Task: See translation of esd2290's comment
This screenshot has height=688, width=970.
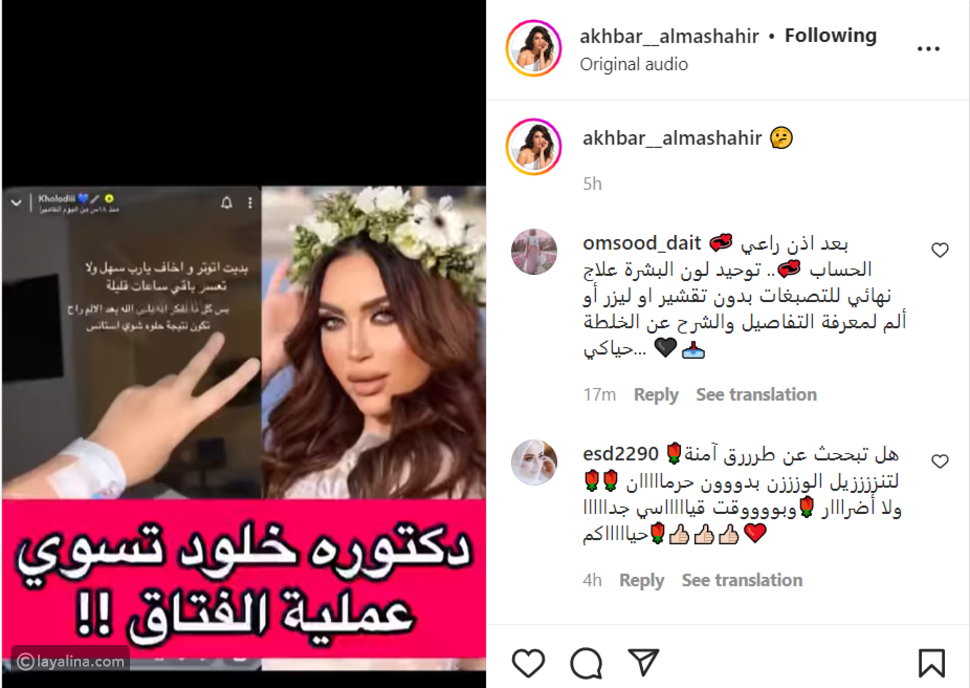Action: point(742,580)
